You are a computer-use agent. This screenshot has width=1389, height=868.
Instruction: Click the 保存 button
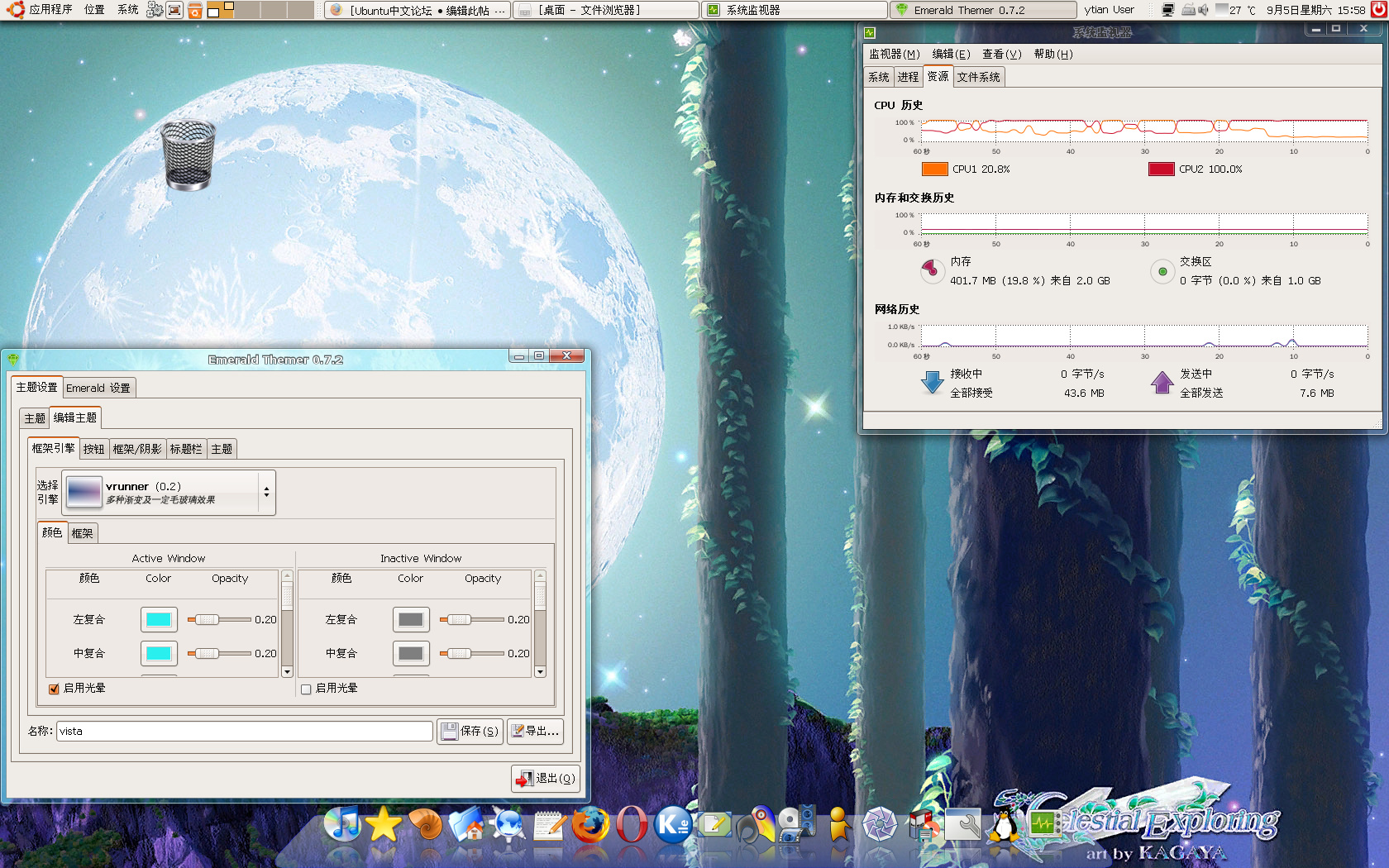470,731
